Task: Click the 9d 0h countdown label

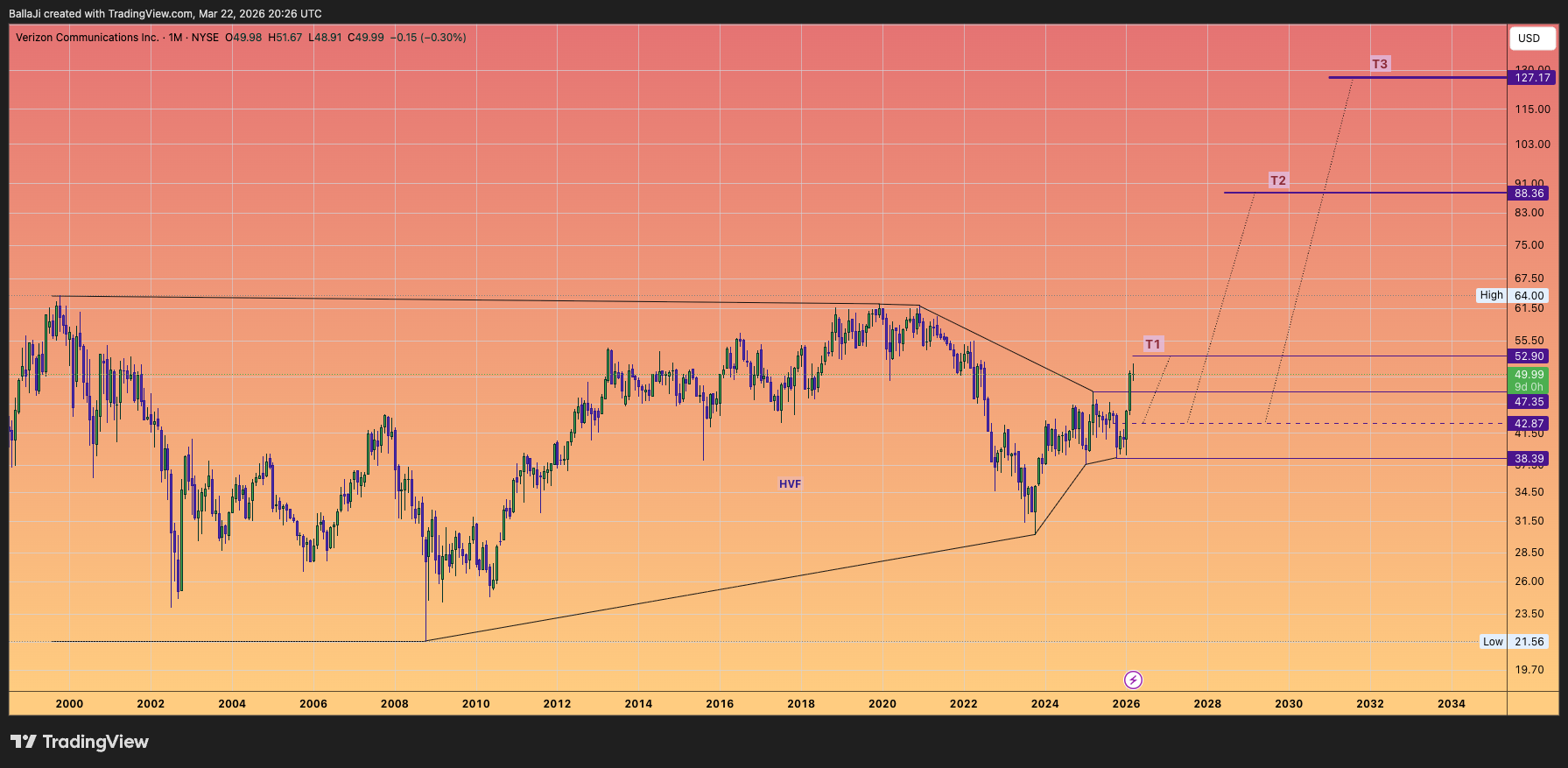Action: [x=1529, y=387]
